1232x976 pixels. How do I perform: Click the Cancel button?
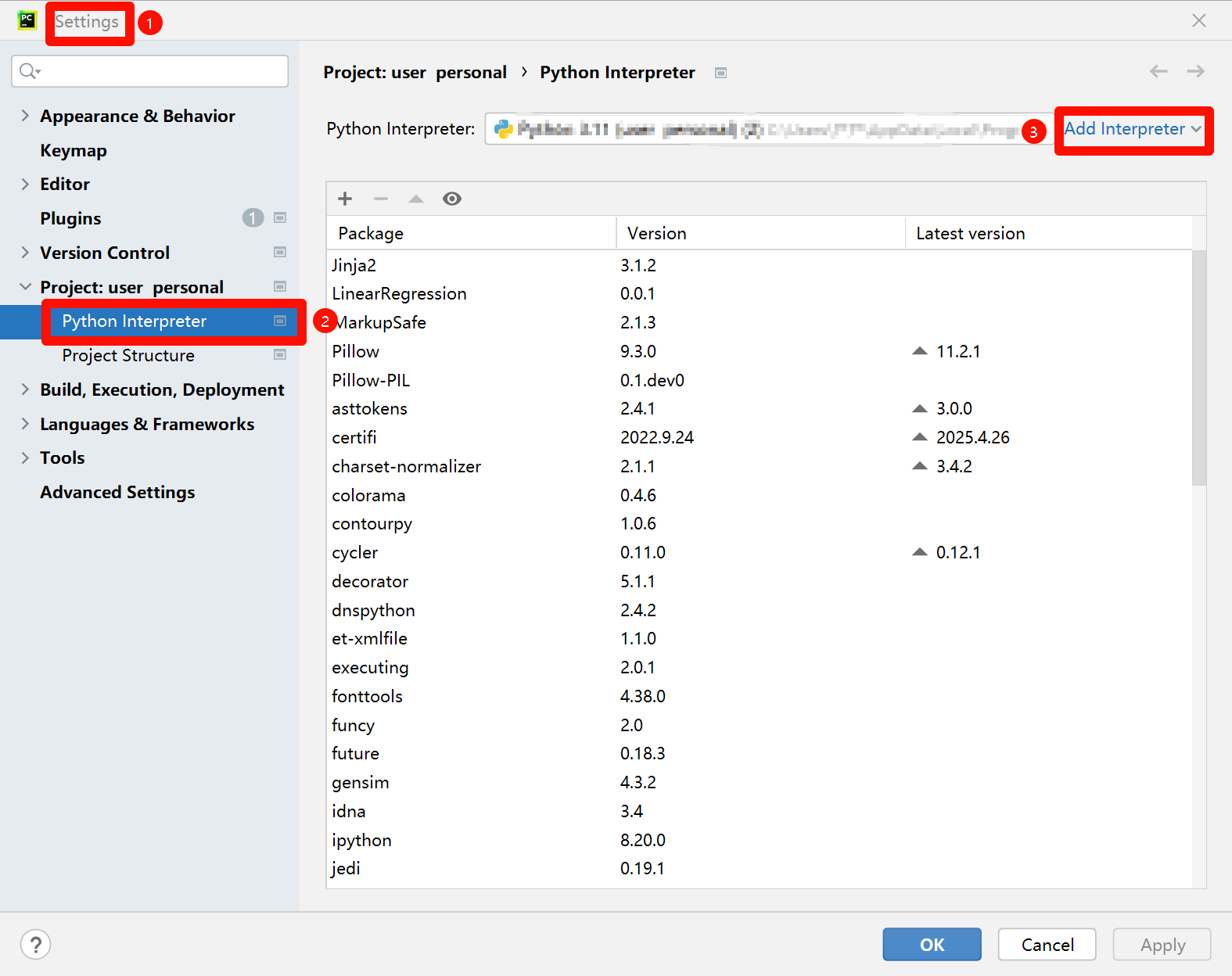pyautogui.click(x=1047, y=944)
